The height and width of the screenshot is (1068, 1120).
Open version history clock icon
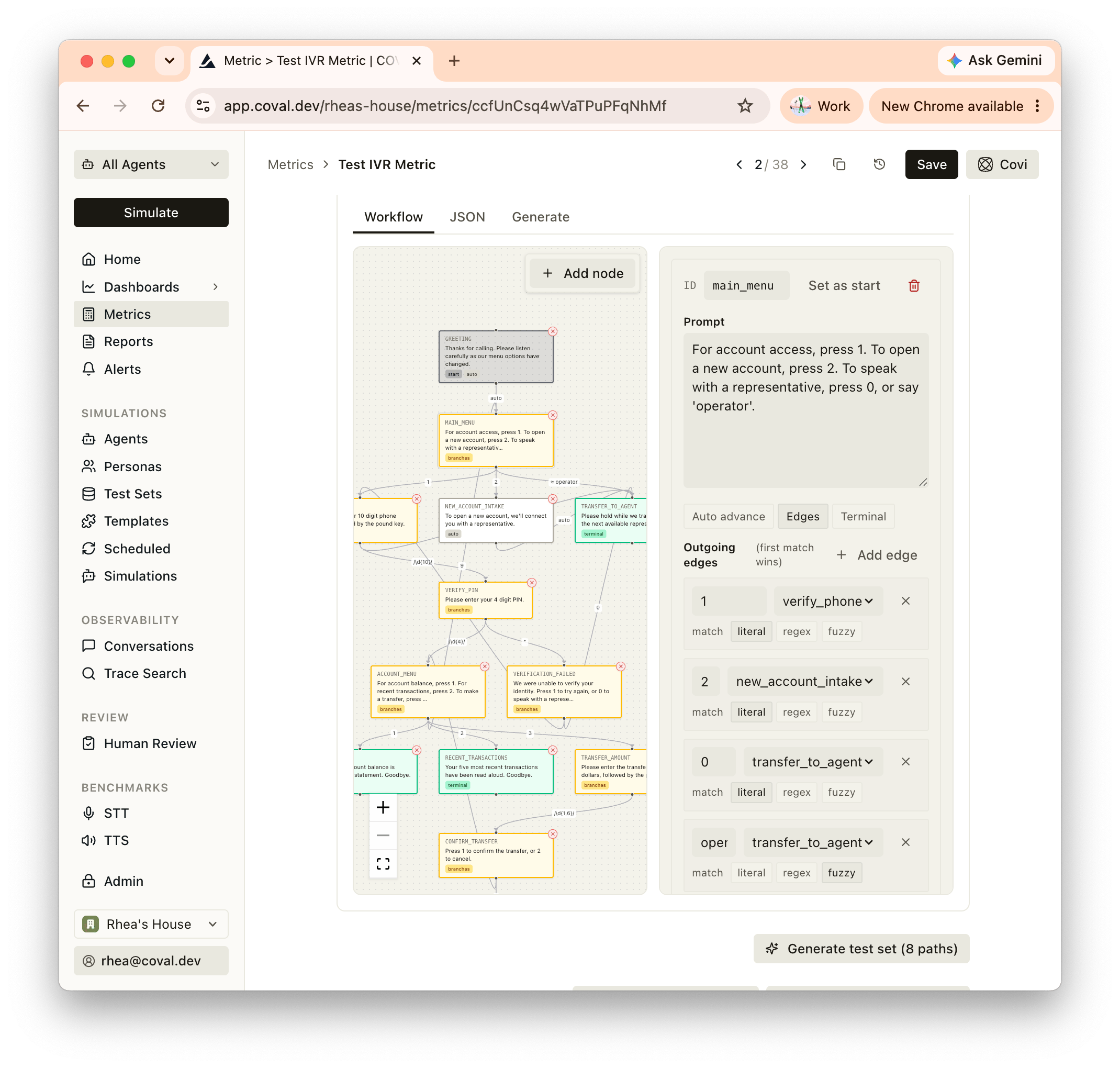coord(879,164)
